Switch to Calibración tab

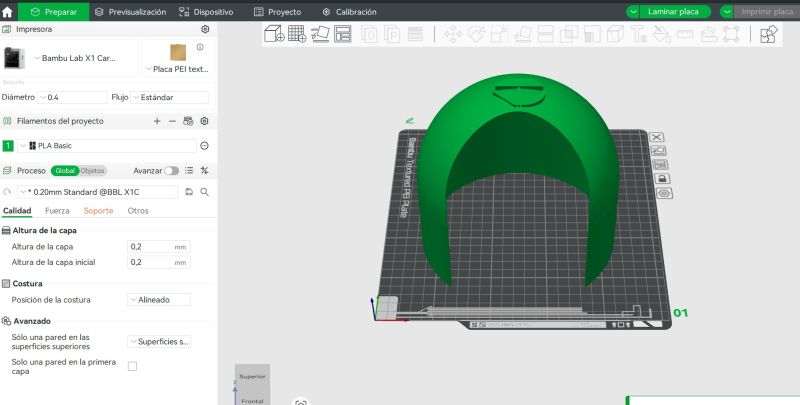(349, 12)
